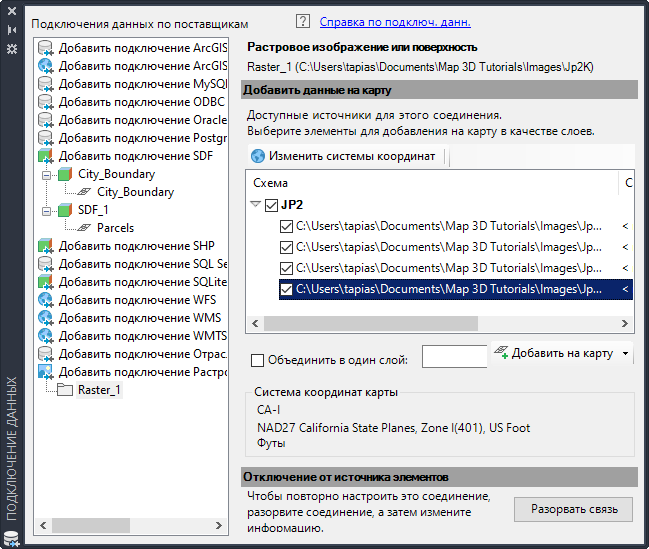Click the data connect icon at palette bottom
Viewport: 649px width, 549px height.
pos(11,539)
